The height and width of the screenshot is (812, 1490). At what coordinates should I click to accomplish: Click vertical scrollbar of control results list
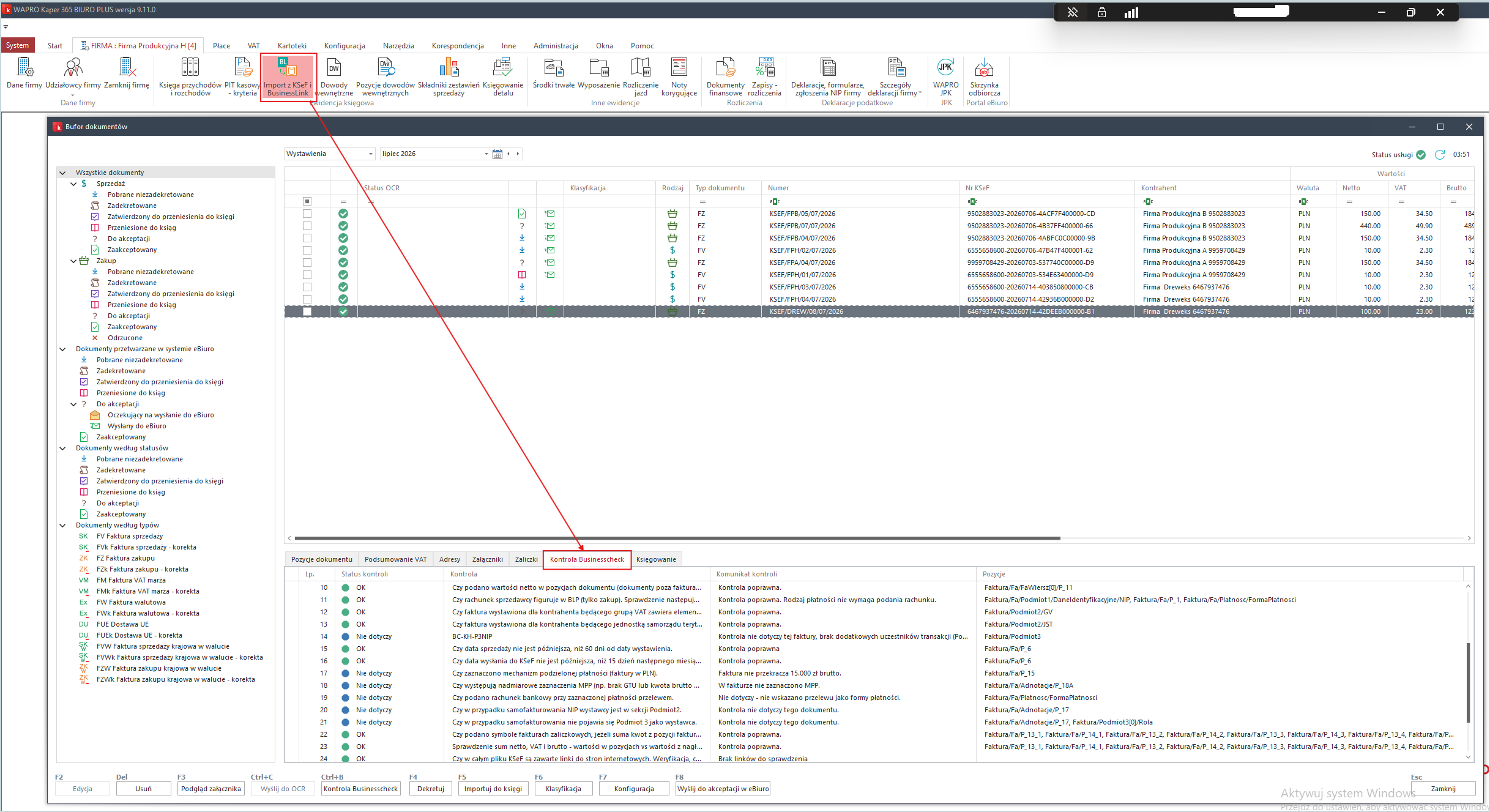[1469, 682]
